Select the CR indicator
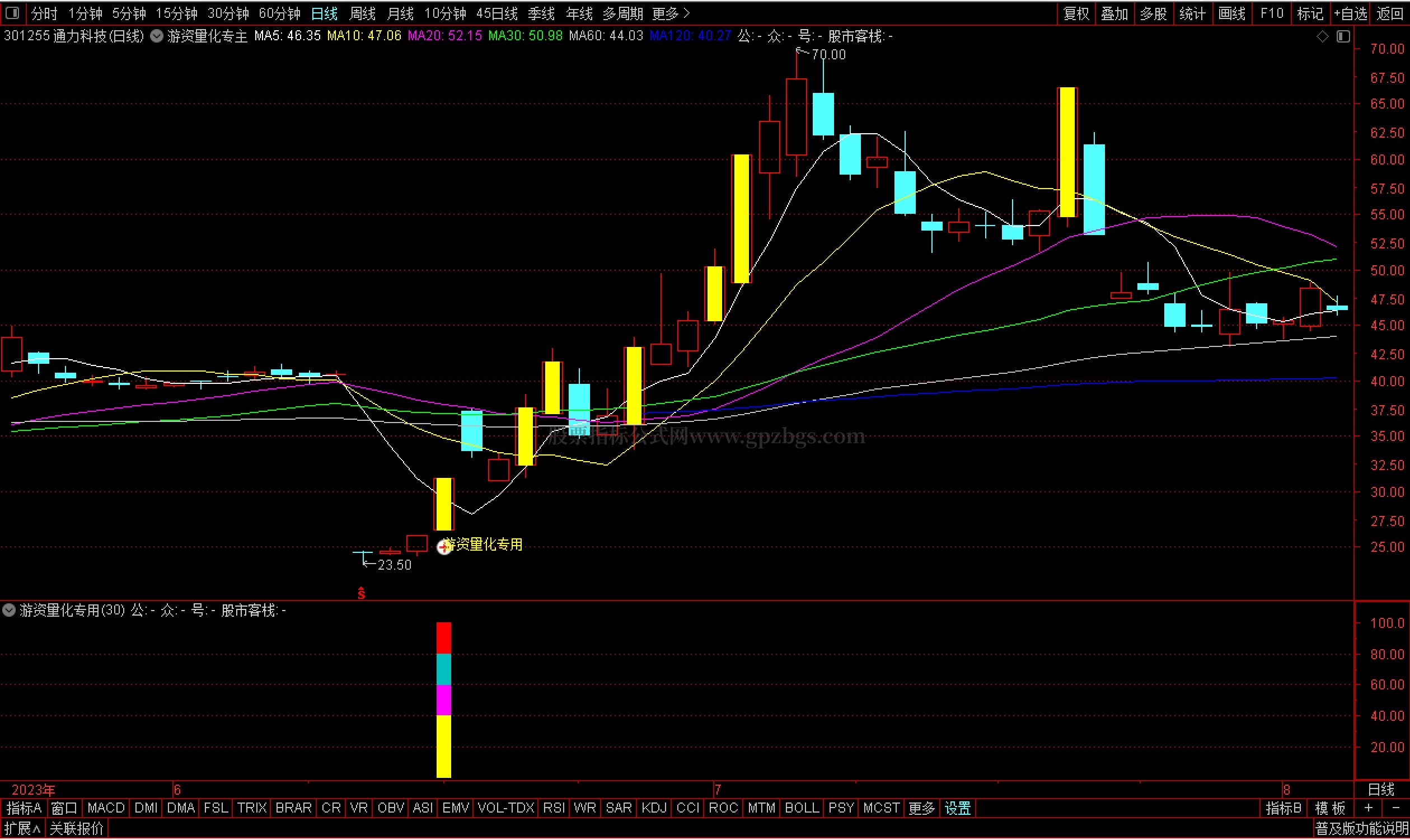 point(331,809)
